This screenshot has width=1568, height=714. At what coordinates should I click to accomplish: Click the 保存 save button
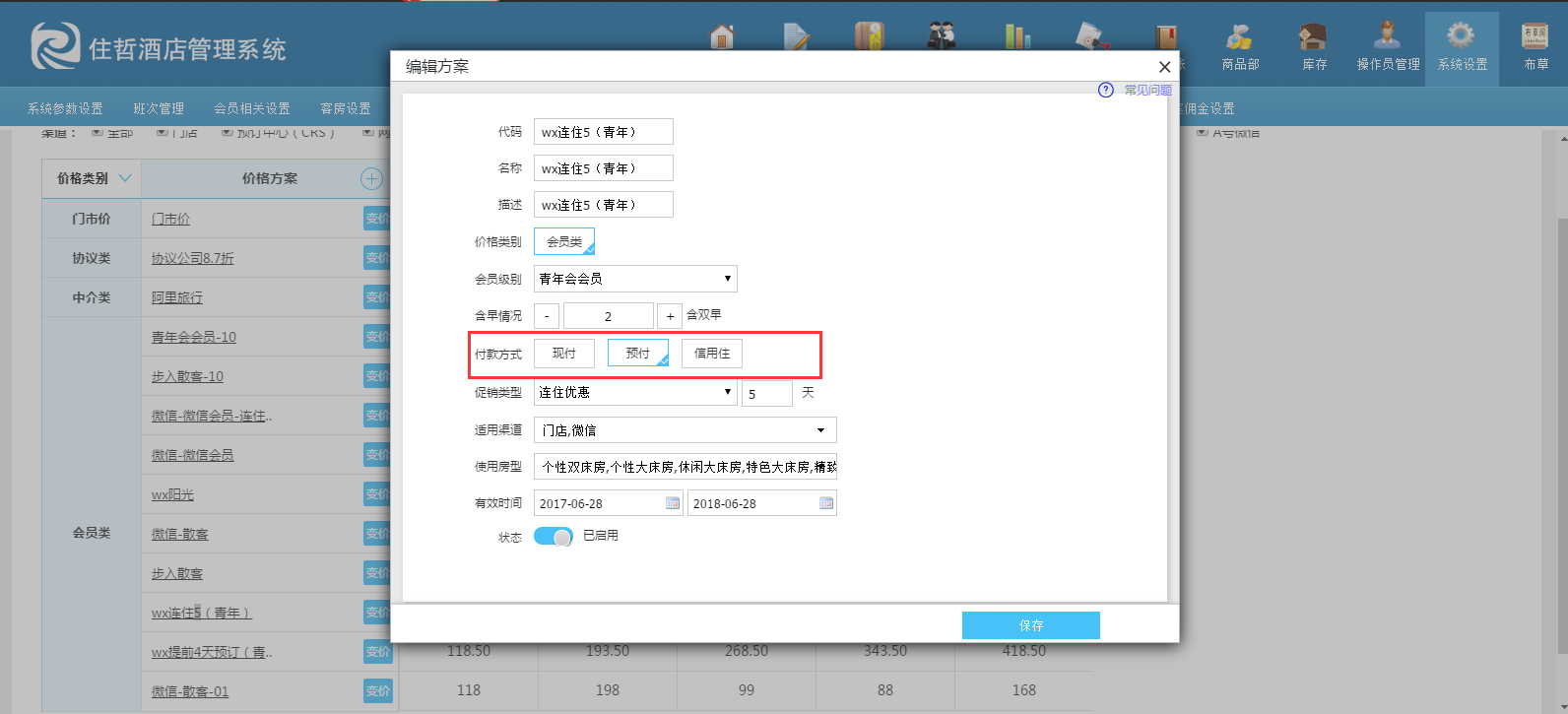1030,625
